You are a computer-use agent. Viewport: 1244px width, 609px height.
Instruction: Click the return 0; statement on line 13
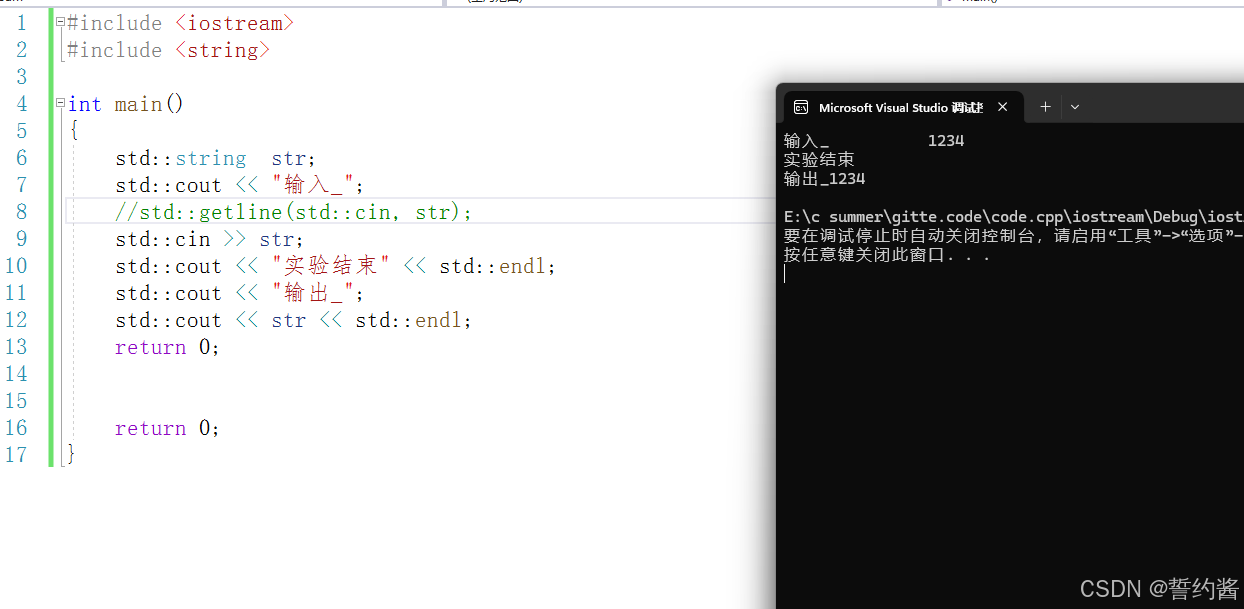pos(167,347)
